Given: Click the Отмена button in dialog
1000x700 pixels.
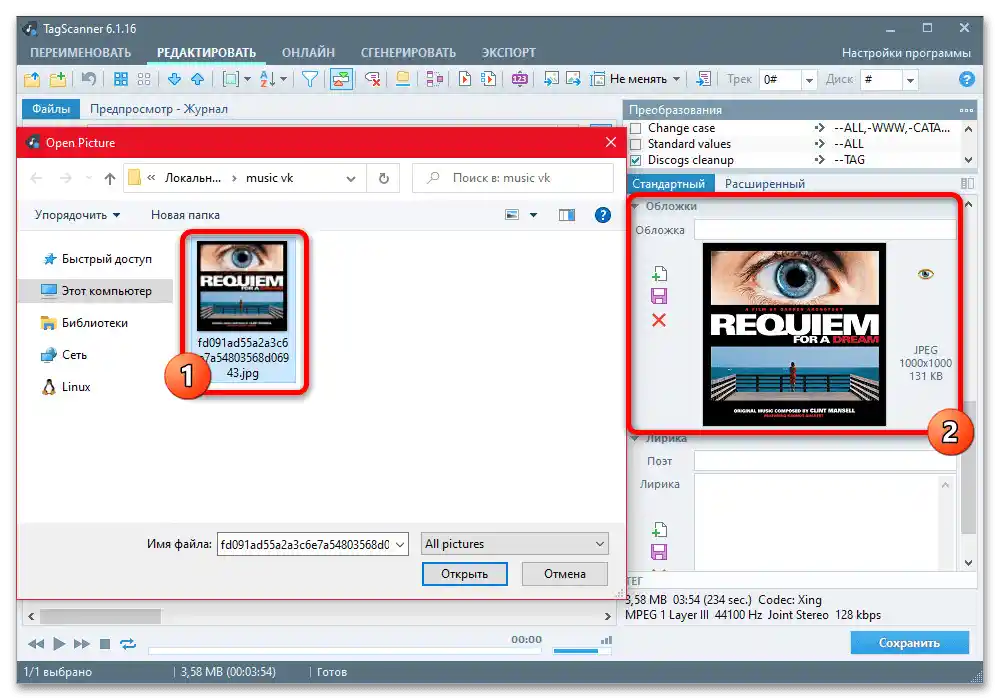Looking at the screenshot, I should pyautogui.click(x=564, y=574).
